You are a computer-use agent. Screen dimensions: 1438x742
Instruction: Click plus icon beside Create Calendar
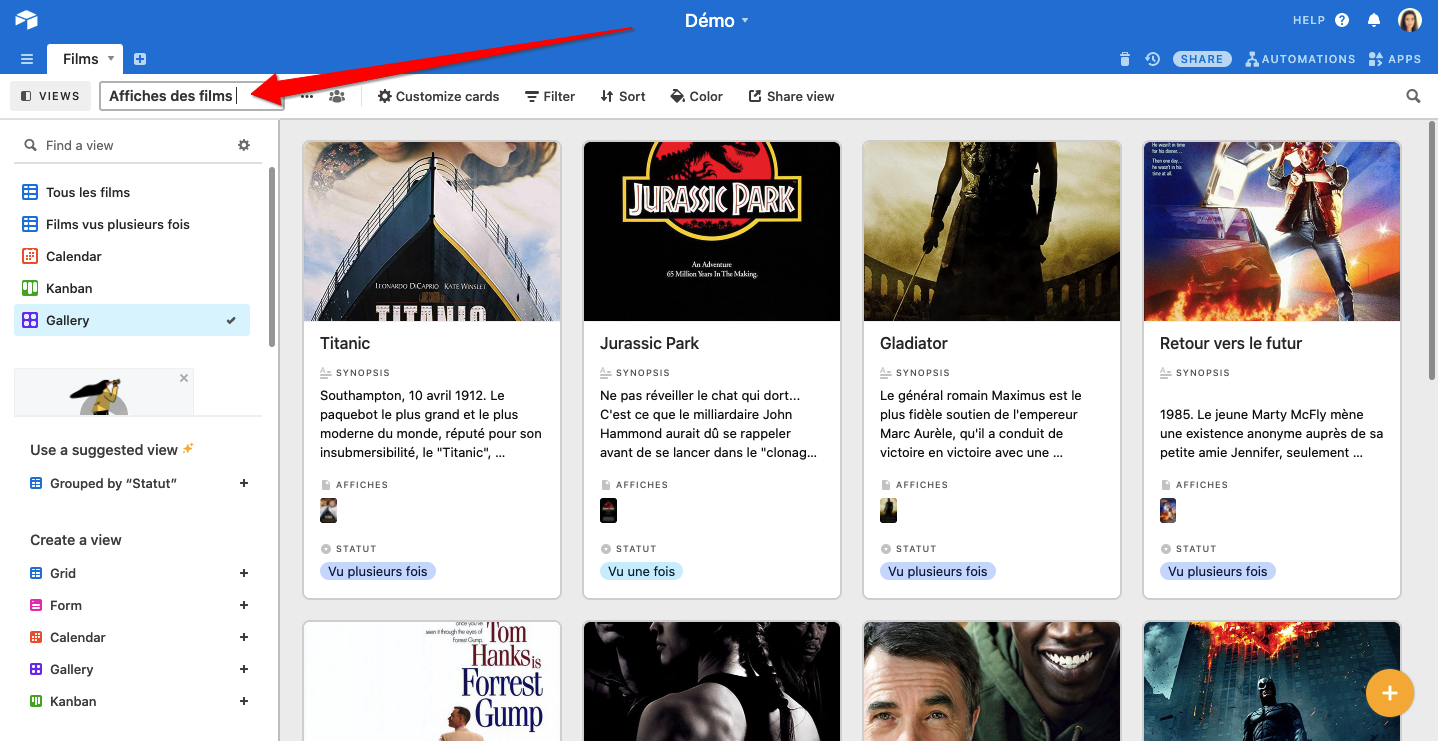[244, 637]
